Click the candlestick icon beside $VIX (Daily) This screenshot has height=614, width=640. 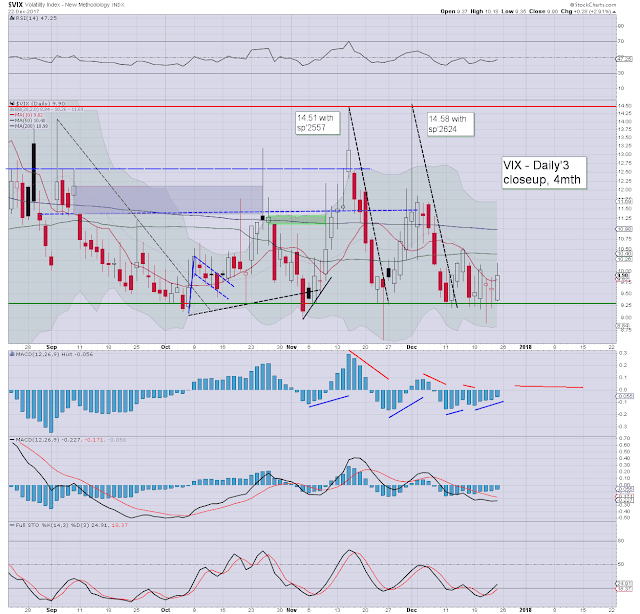(12, 104)
